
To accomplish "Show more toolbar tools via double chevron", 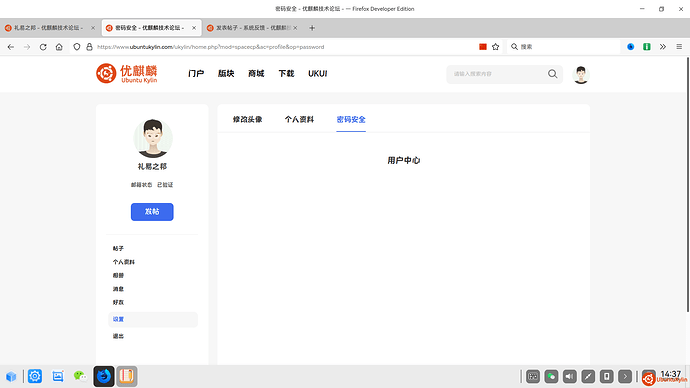I will [663, 47].
